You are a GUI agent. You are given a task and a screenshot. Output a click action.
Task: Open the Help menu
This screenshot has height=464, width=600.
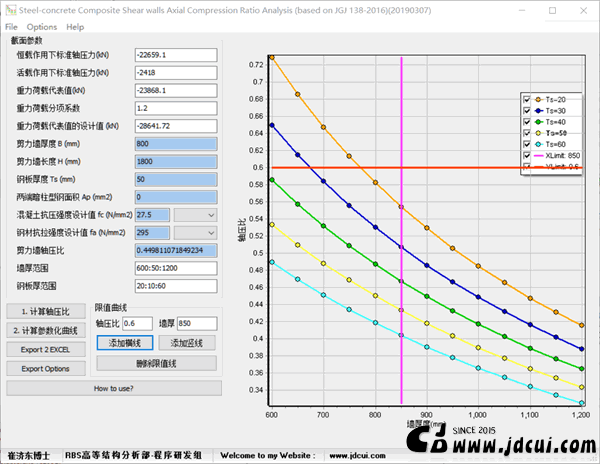click(75, 27)
